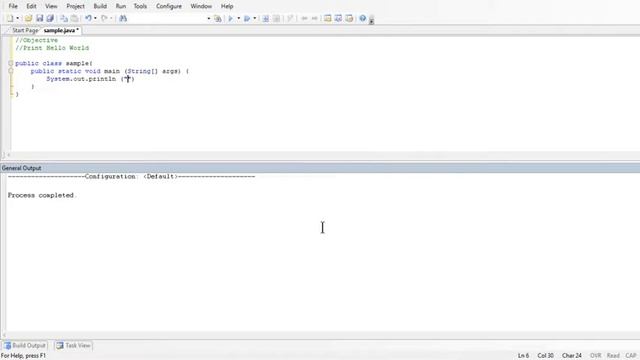Click the //Objective comment line

click(x=36, y=40)
